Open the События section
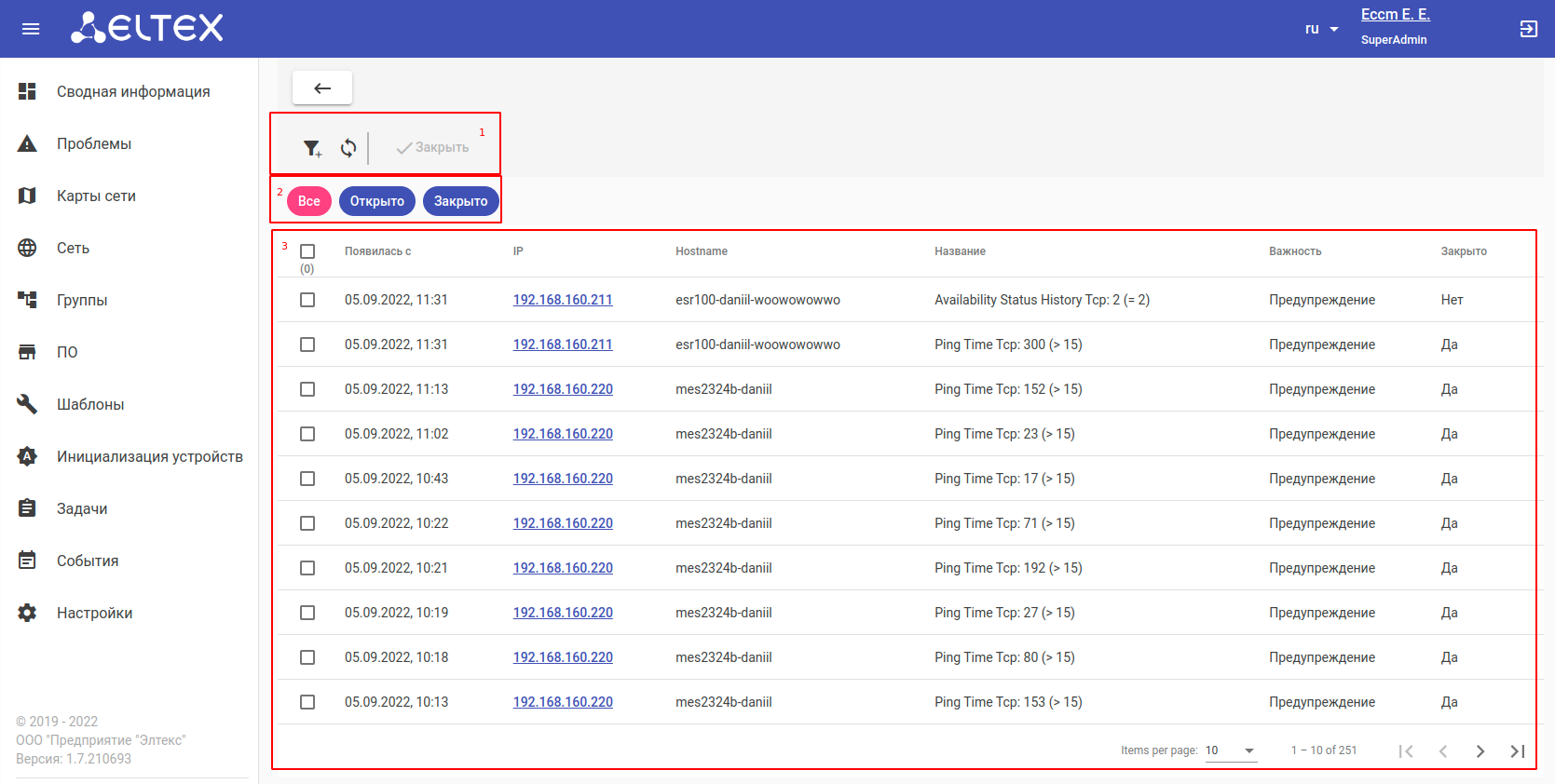The height and width of the screenshot is (784, 1555). tap(88, 561)
